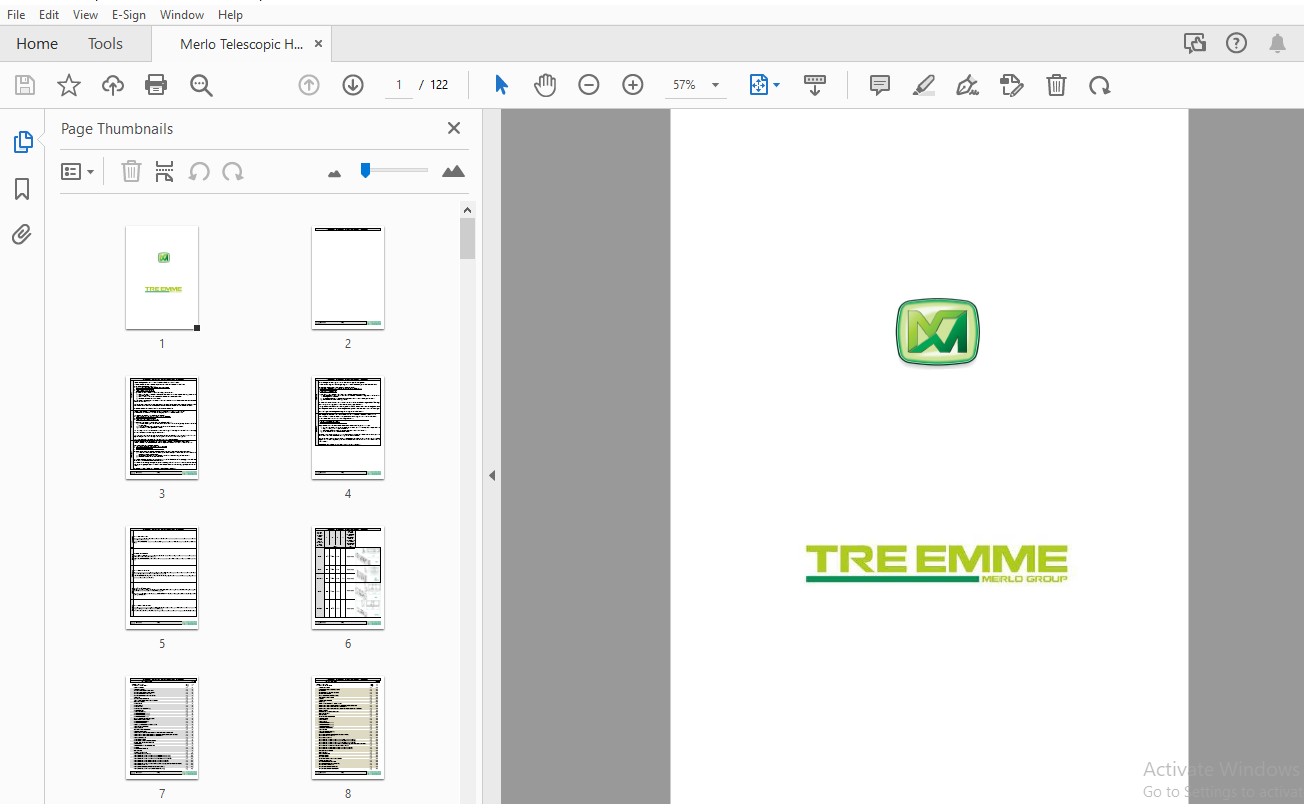Viewport: 1304px width, 804px height.
Task: Delete the selected thumbnail page in the panel
Action: 131,171
